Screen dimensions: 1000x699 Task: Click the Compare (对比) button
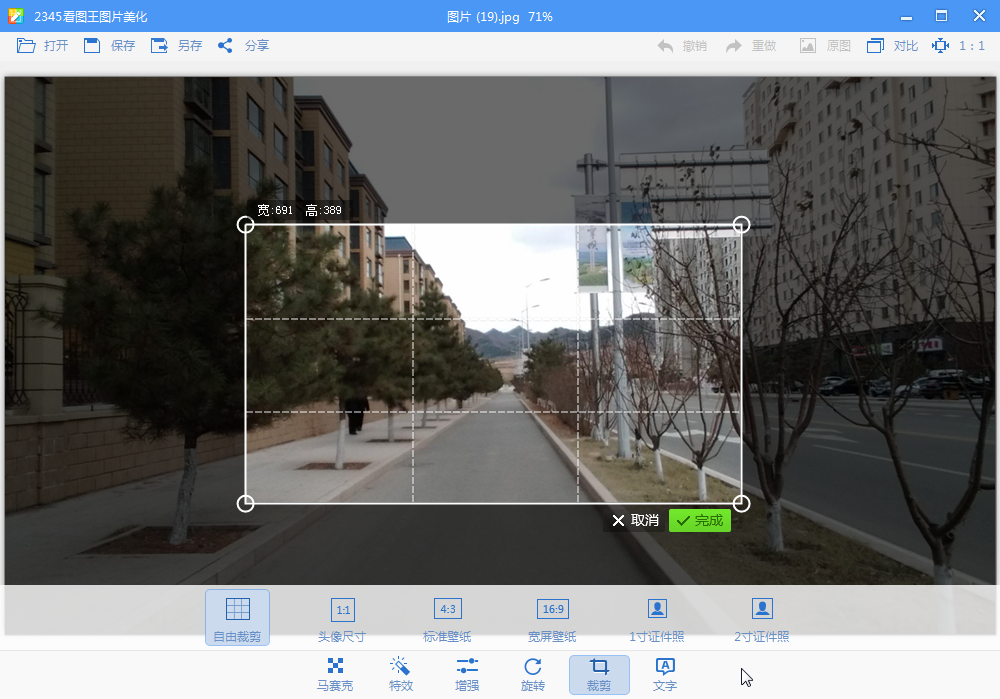point(892,46)
